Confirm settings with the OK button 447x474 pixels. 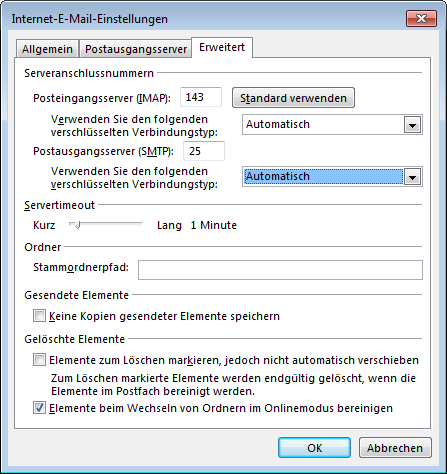[x=314, y=448]
